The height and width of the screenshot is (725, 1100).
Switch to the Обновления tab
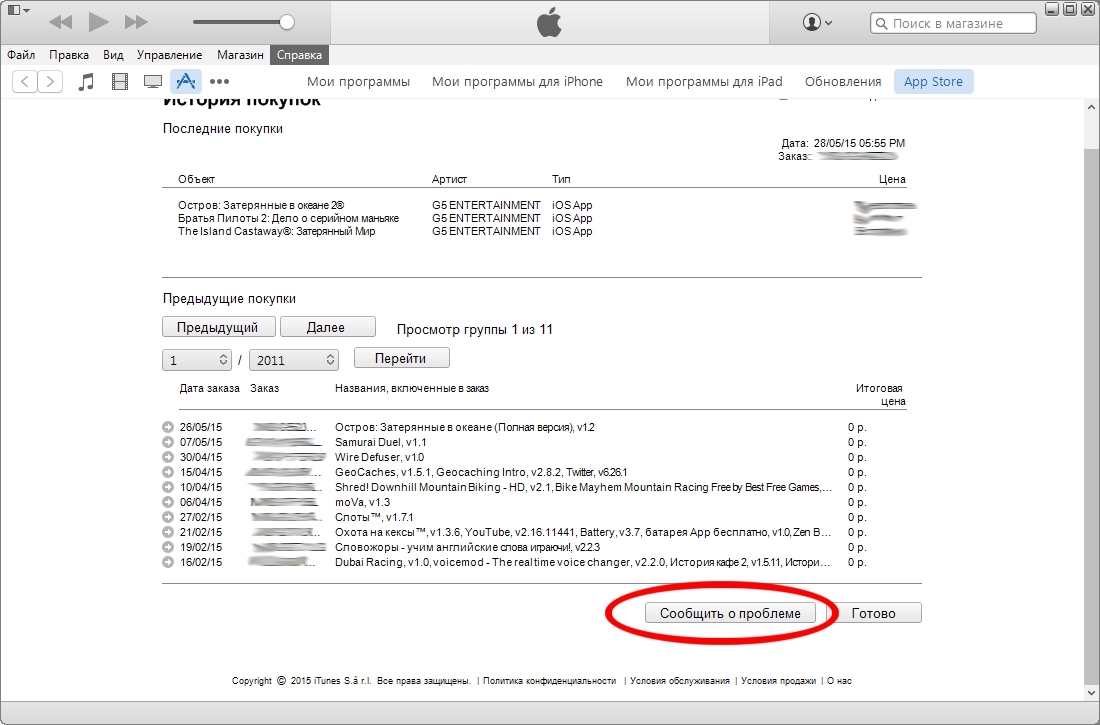[843, 81]
